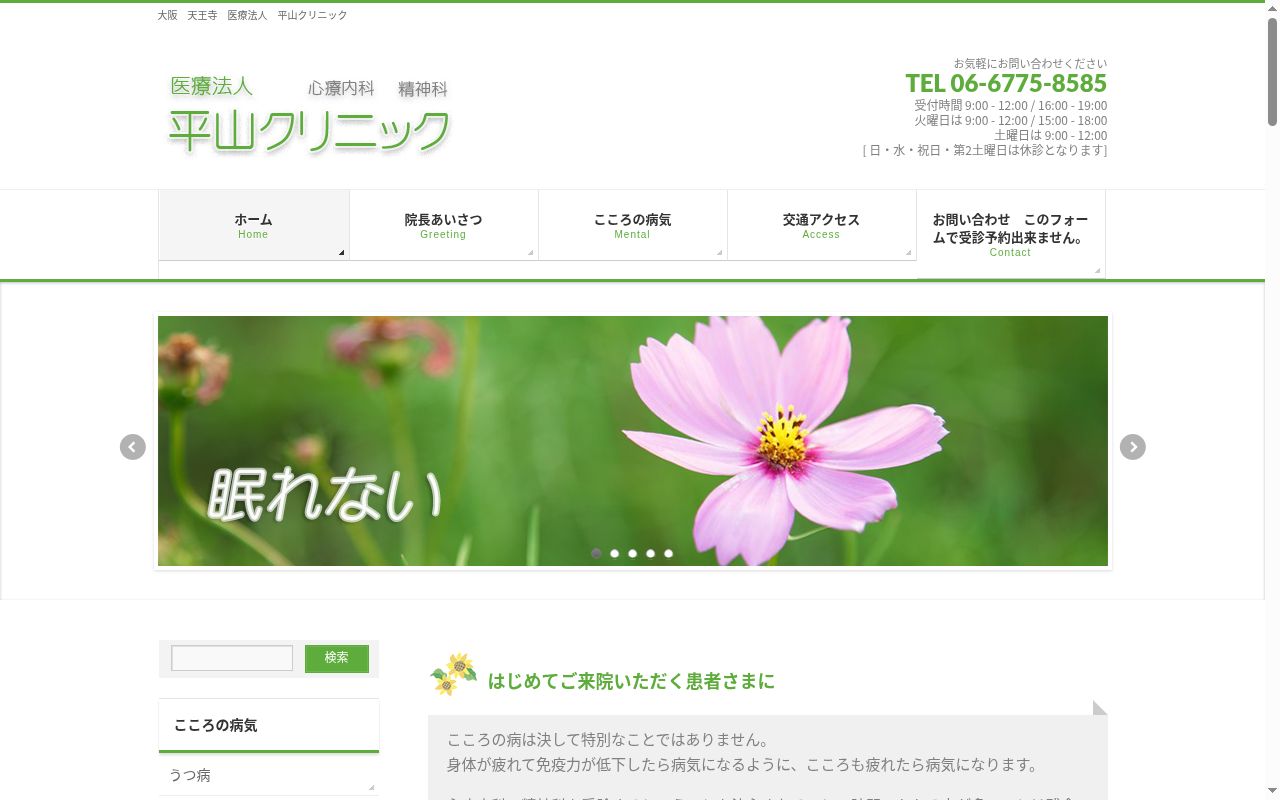
Task: Open the 交通アクセス Access menu
Action: tap(822, 225)
